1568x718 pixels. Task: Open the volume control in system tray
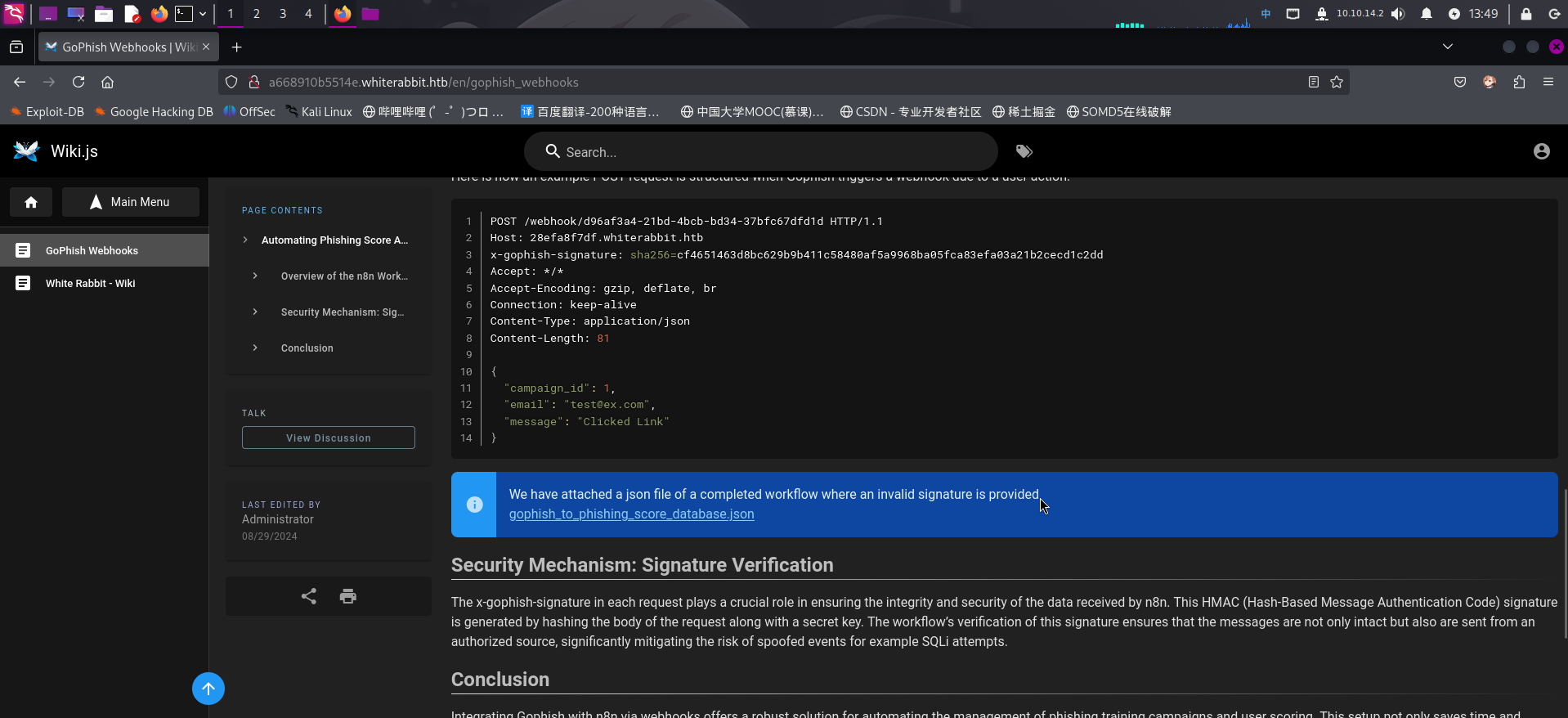click(1399, 14)
